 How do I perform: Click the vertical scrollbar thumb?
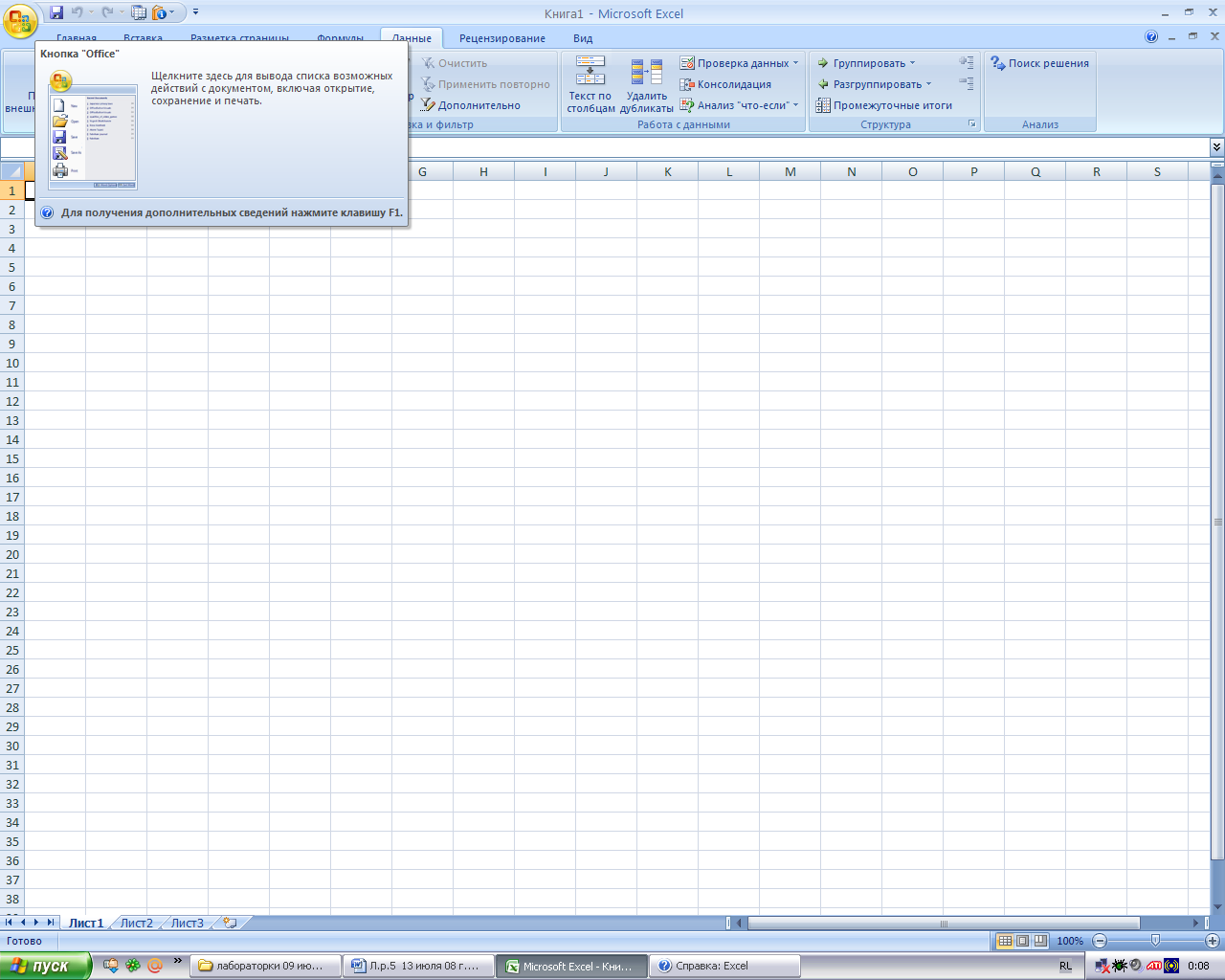[x=1217, y=523]
